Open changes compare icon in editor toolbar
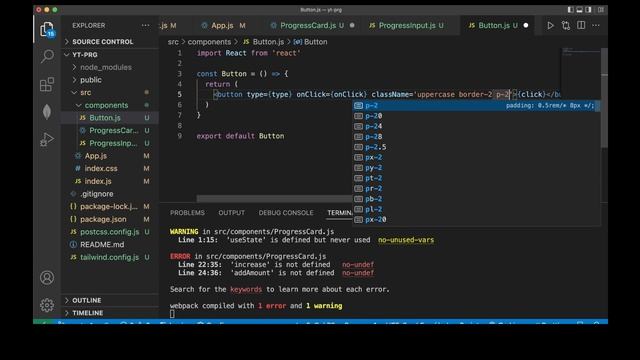The width and height of the screenshot is (640, 360). tap(566, 25)
